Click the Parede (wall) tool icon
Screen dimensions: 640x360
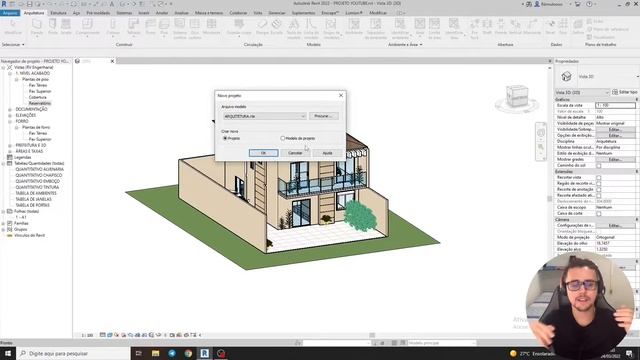coord(37,24)
